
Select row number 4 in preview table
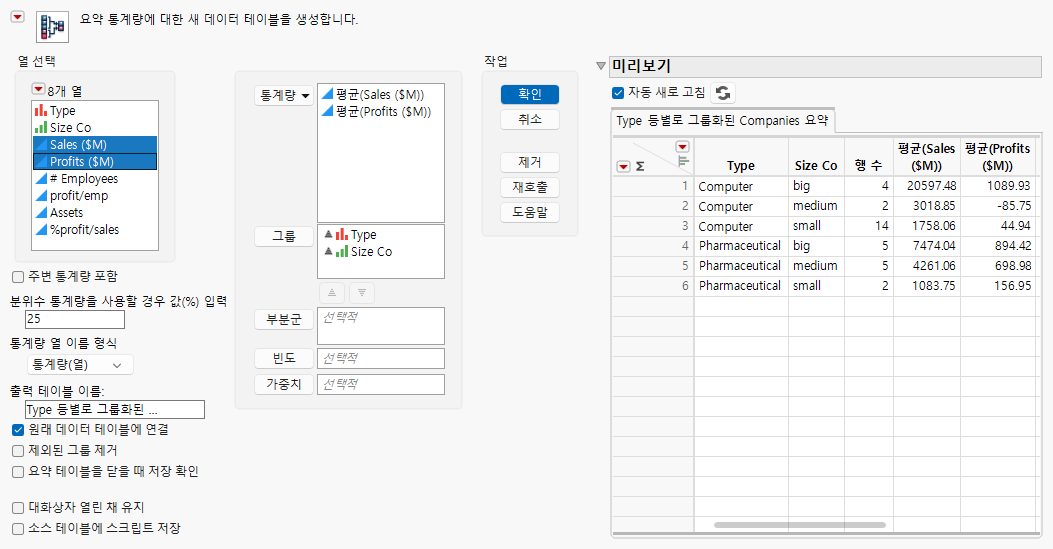coord(653,246)
